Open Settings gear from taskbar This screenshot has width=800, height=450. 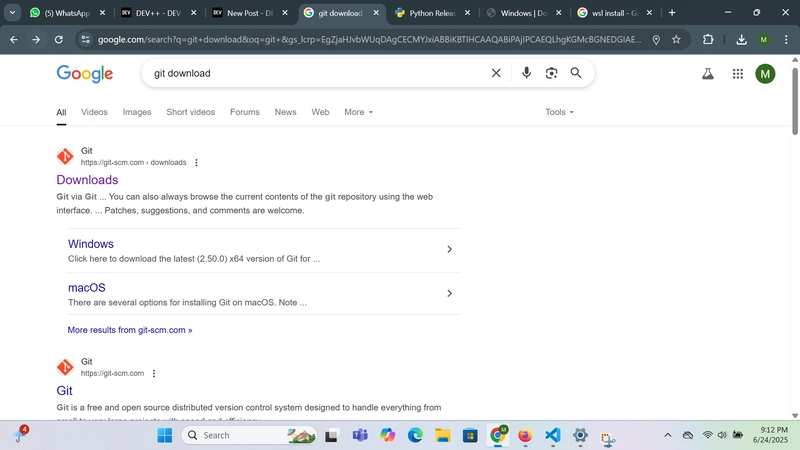pyautogui.click(x=580, y=435)
